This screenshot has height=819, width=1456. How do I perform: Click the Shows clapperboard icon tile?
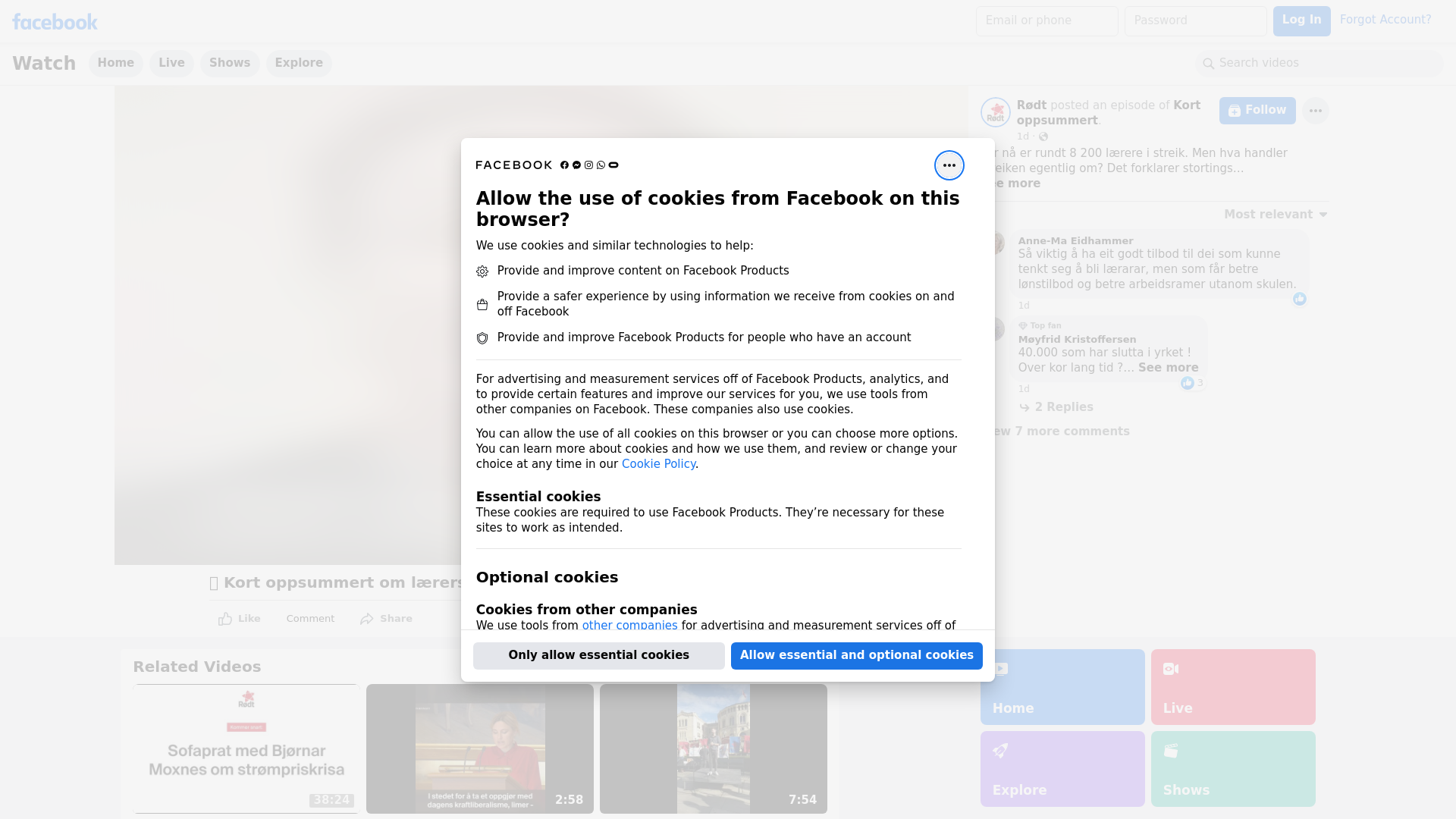(x=1233, y=768)
